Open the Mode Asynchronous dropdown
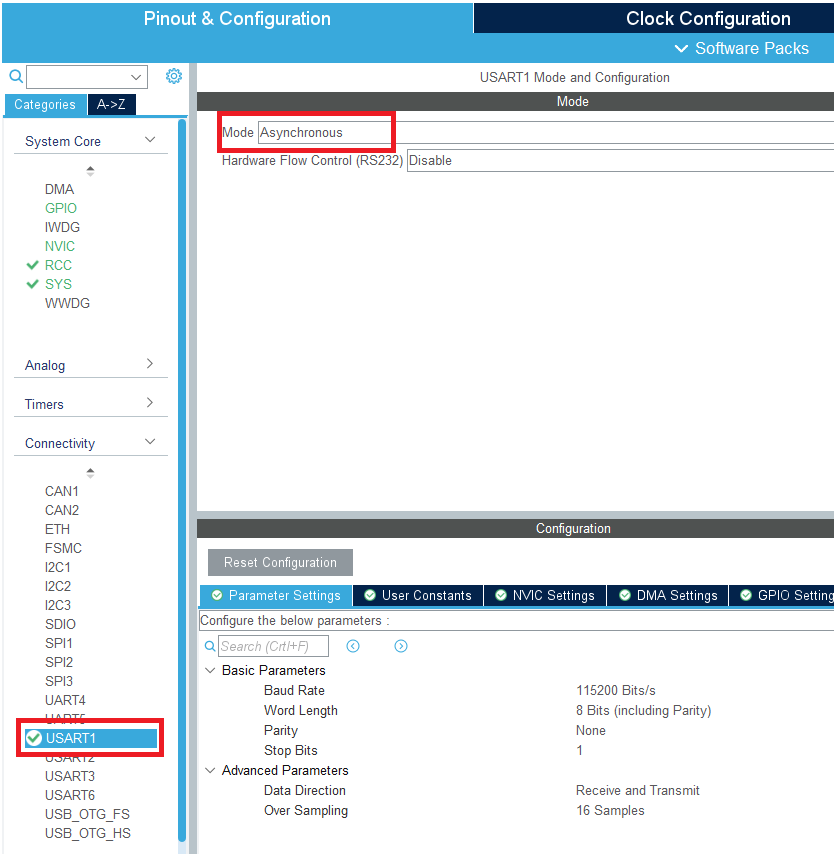 546,132
